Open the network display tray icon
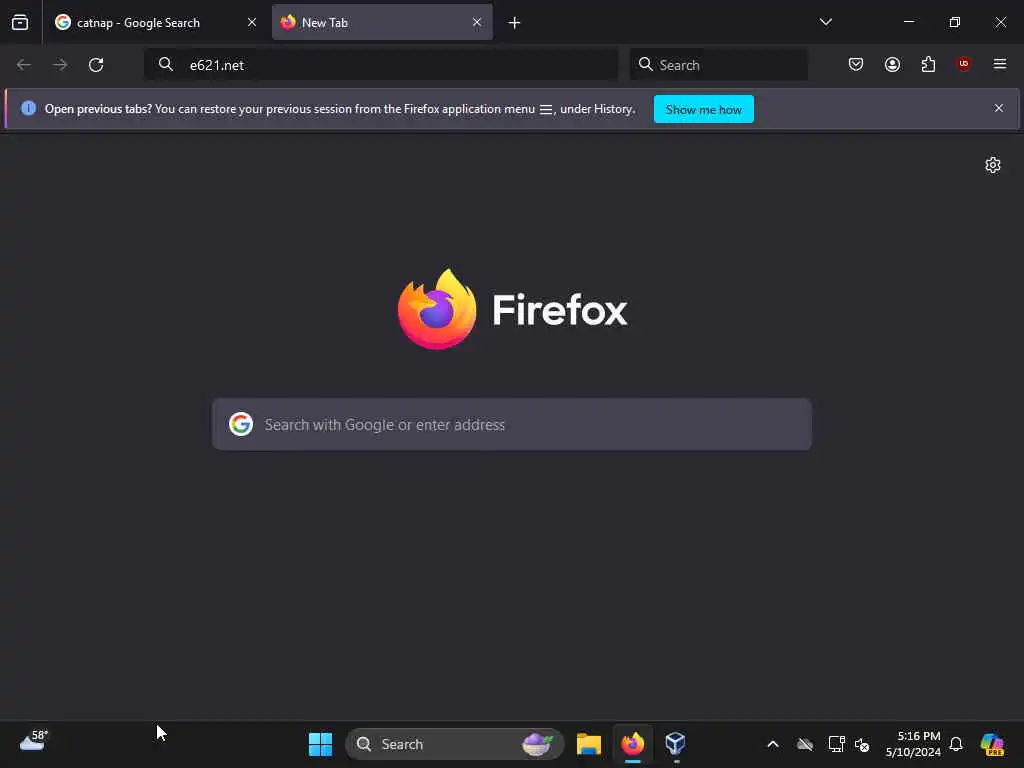The width and height of the screenshot is (1024, 768). point(836,744)
